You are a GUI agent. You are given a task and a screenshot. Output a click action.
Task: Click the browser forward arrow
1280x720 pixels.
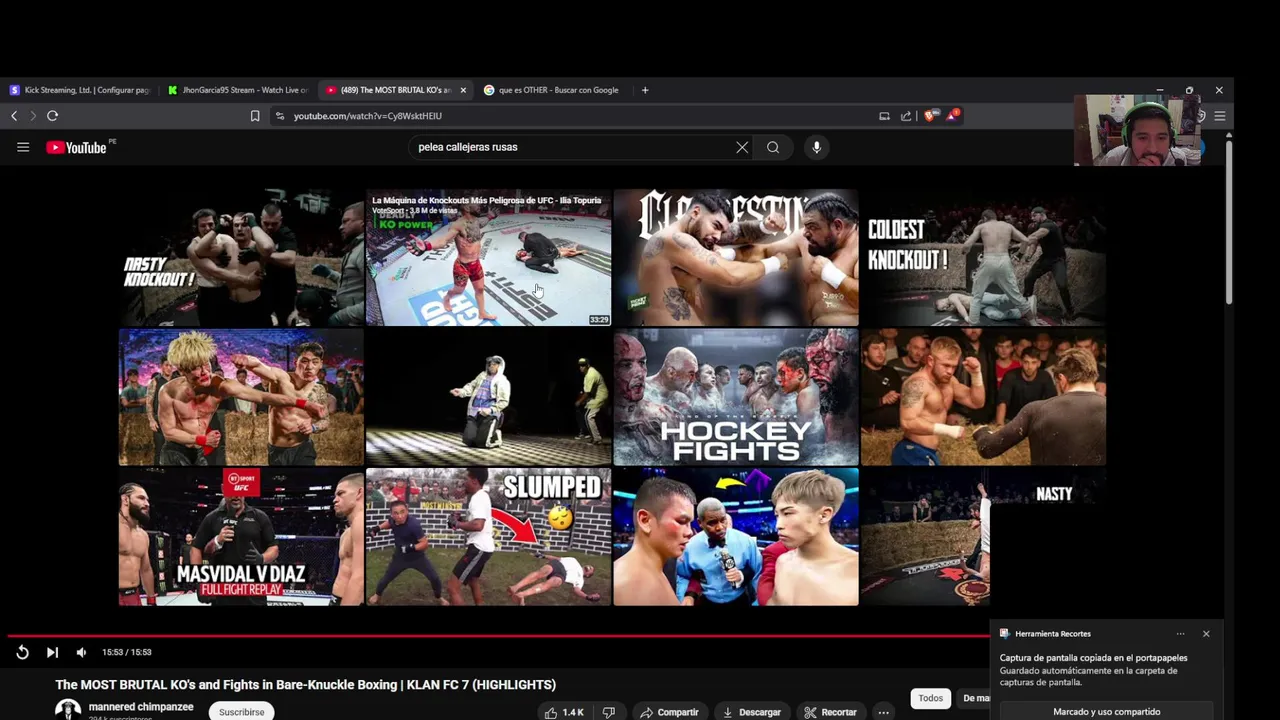32,116
